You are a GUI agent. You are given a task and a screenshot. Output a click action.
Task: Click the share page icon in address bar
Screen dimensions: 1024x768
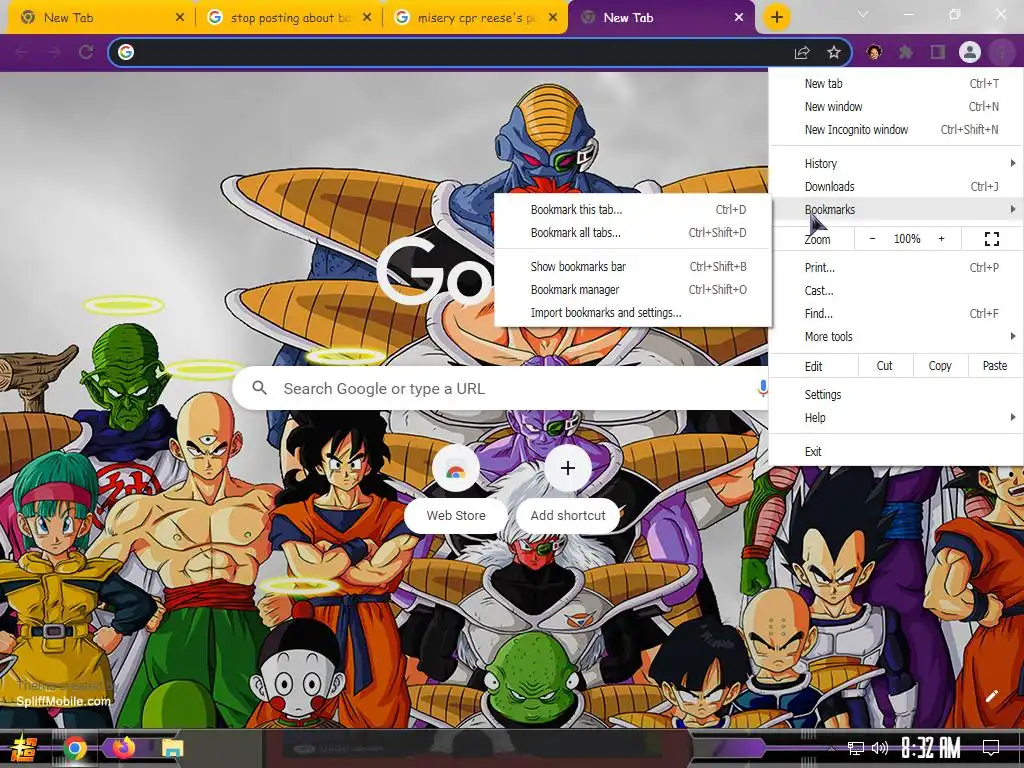click(x=802, y=53)
